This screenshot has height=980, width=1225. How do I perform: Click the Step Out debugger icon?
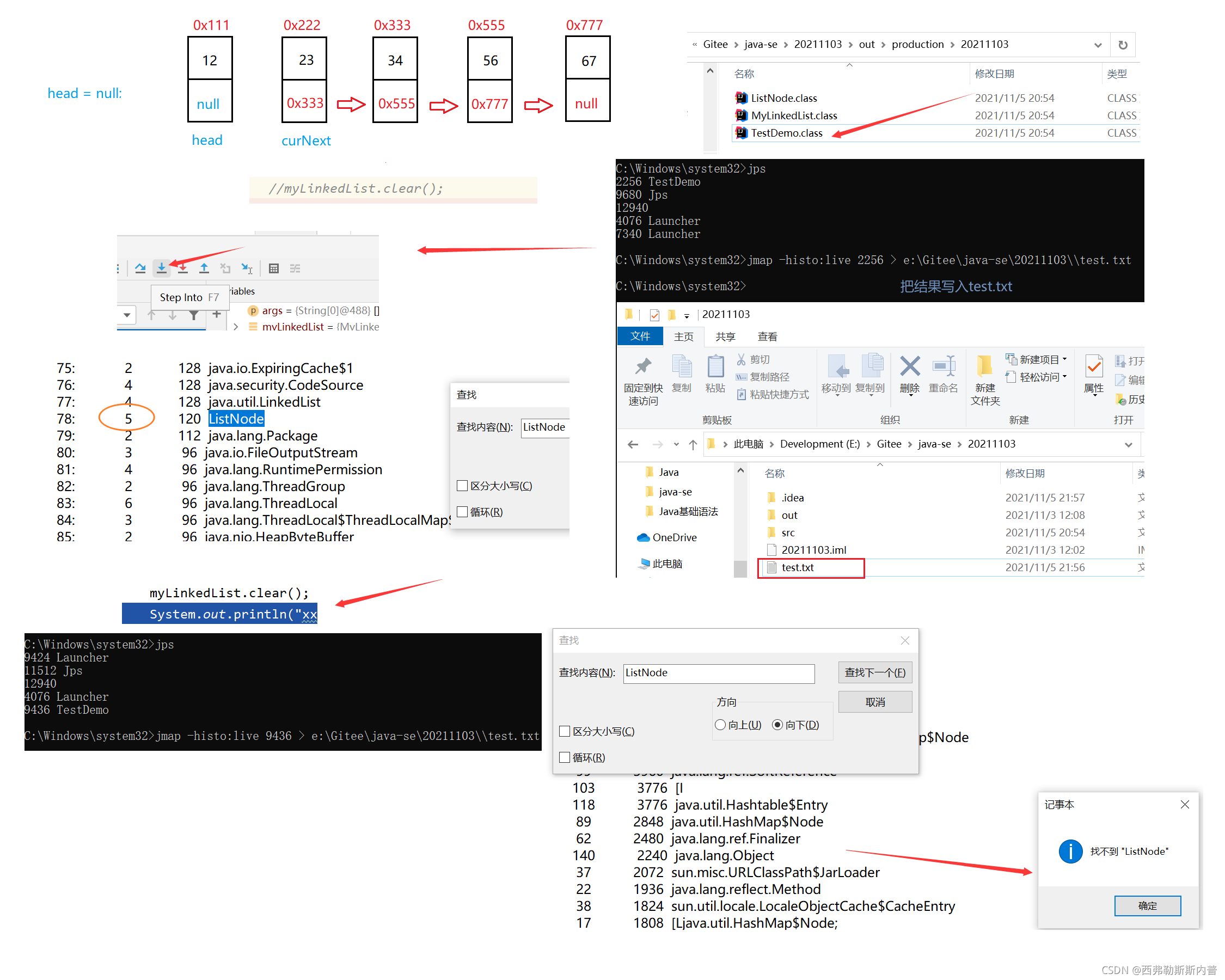coord(204,268)
